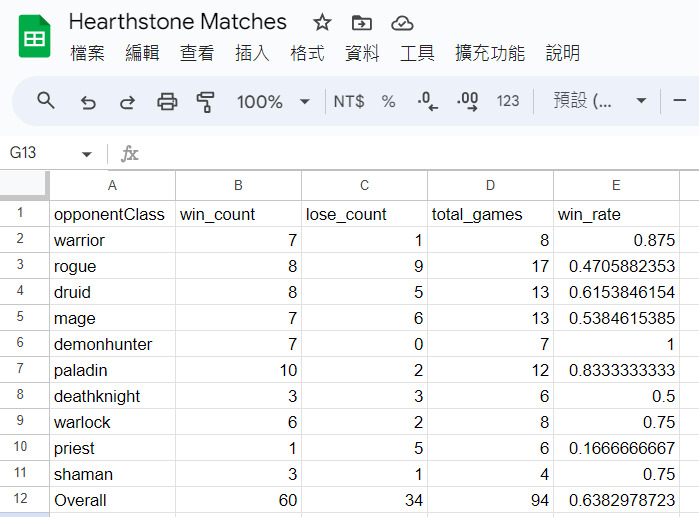Star the Hearthstone Matches document
Viewport: 699px width, 517px height.
322,22
